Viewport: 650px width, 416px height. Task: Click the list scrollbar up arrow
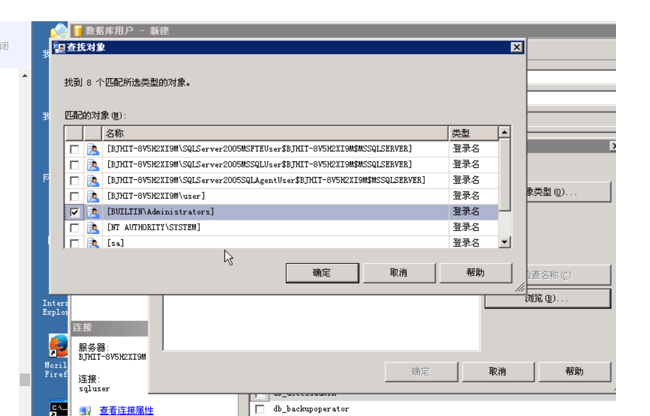[504, 133]
